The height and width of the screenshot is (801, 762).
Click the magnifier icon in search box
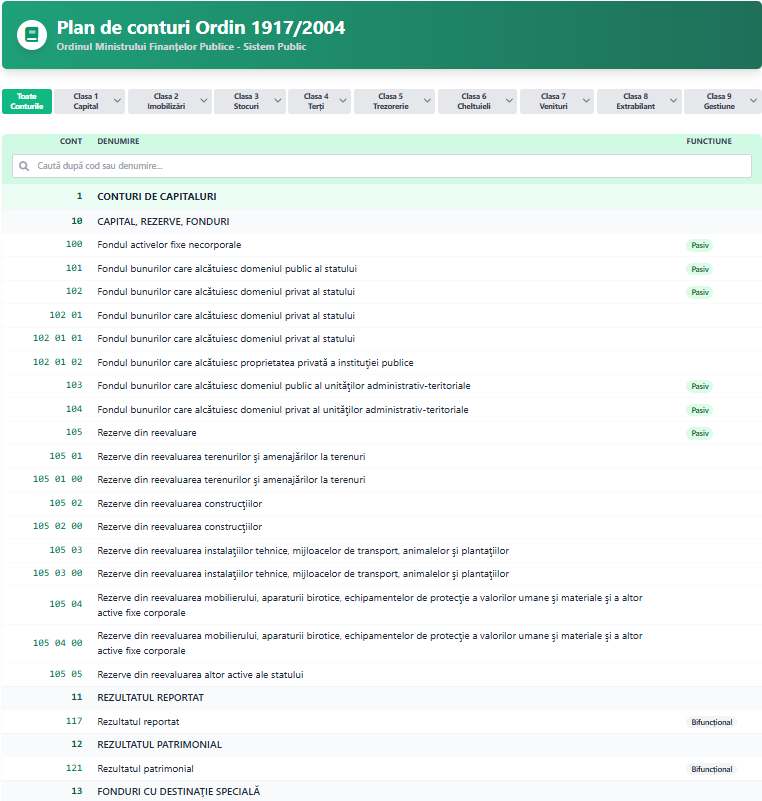pyautogui.click(x=25, y=166)
